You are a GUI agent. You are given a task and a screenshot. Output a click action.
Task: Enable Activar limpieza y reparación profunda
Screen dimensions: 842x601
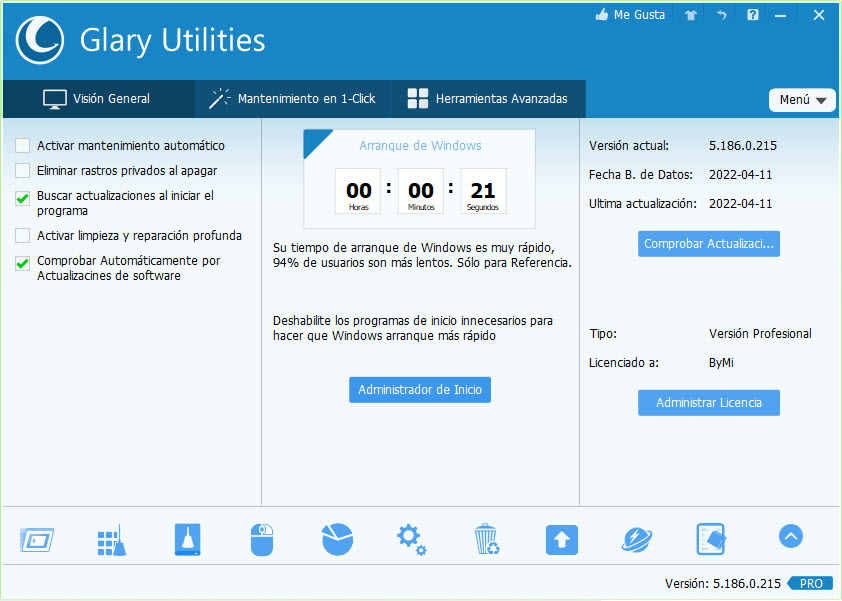pyautogui.click(x=23, y=236)
